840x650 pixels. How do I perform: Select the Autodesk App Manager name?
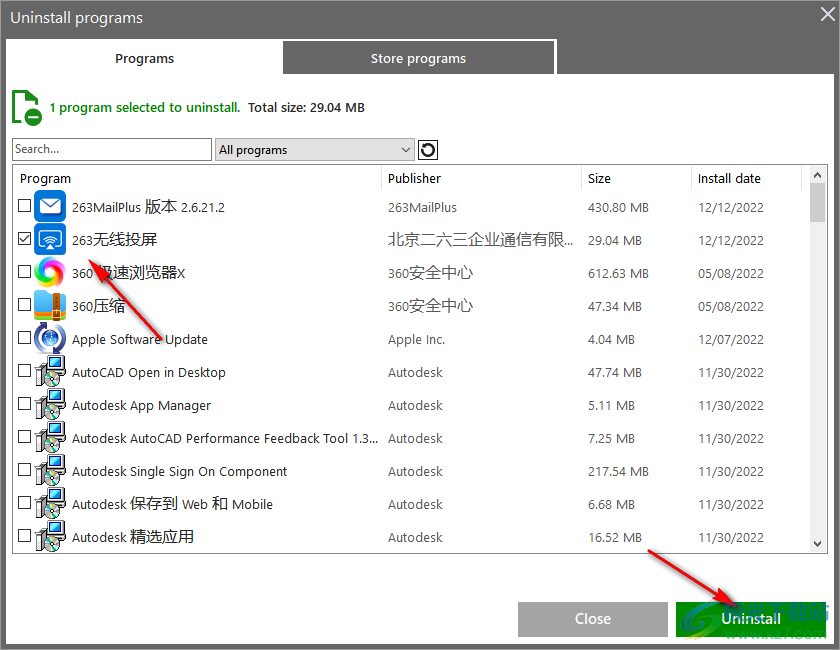tap(141, 406)
